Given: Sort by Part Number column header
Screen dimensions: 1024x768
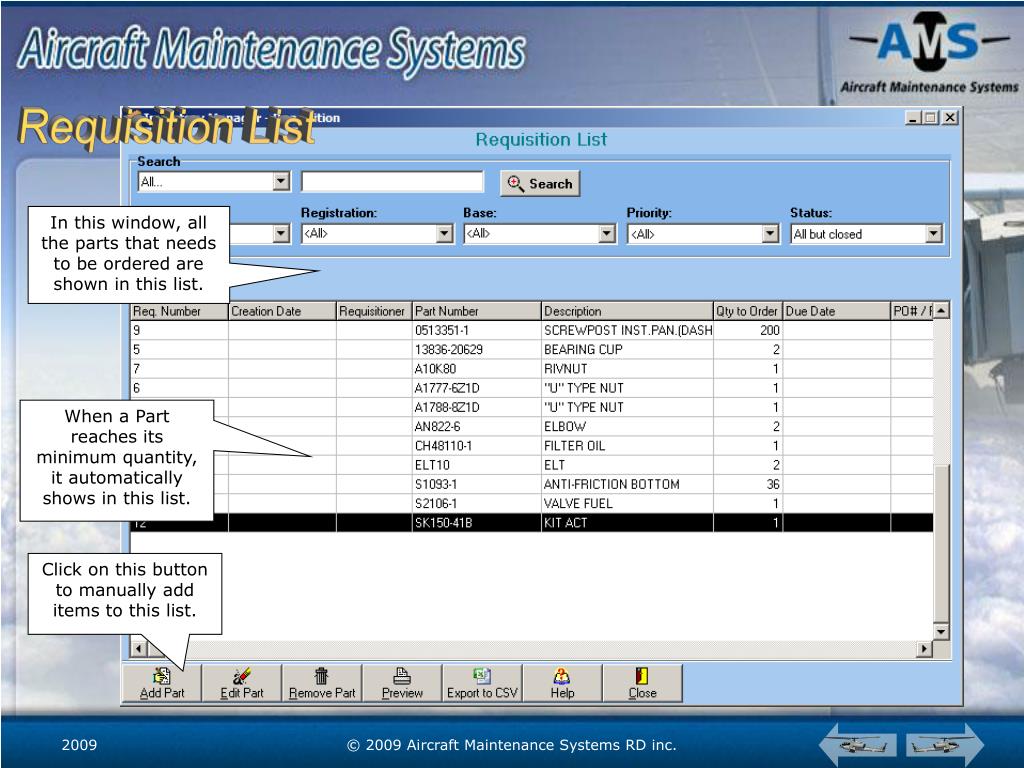Looking at the screenshot, I should 477,311.
